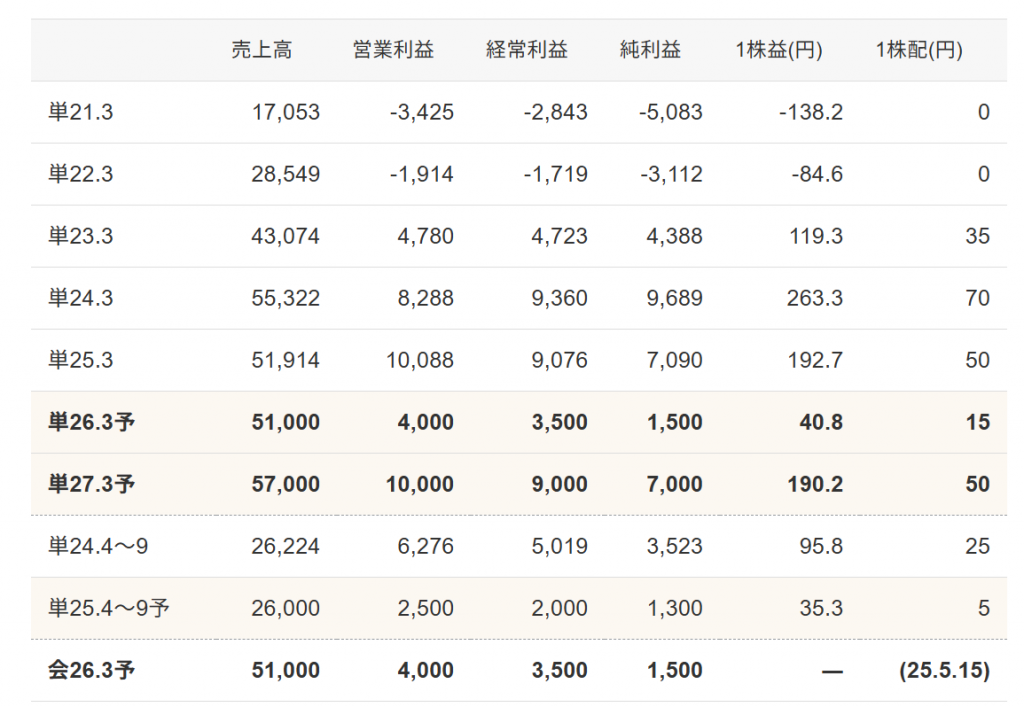This screenshot has width=1024, height=707.
Task: Click the 1株益(円) column header
Action: [x=778, y=50]
